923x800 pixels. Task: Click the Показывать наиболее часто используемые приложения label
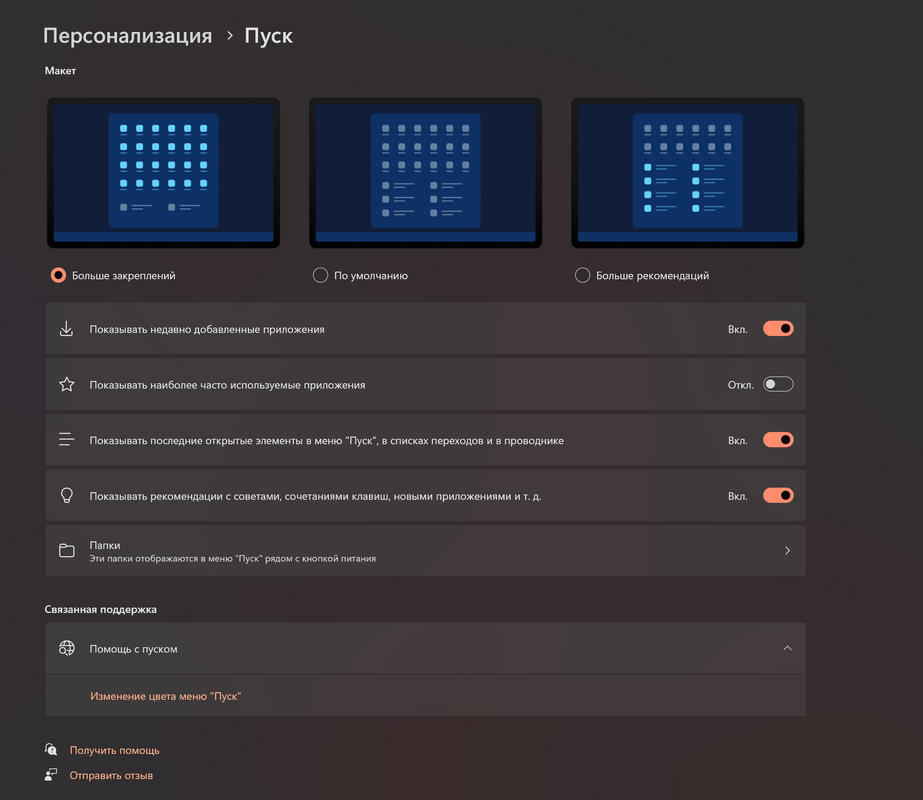click(x=227, y=385)
